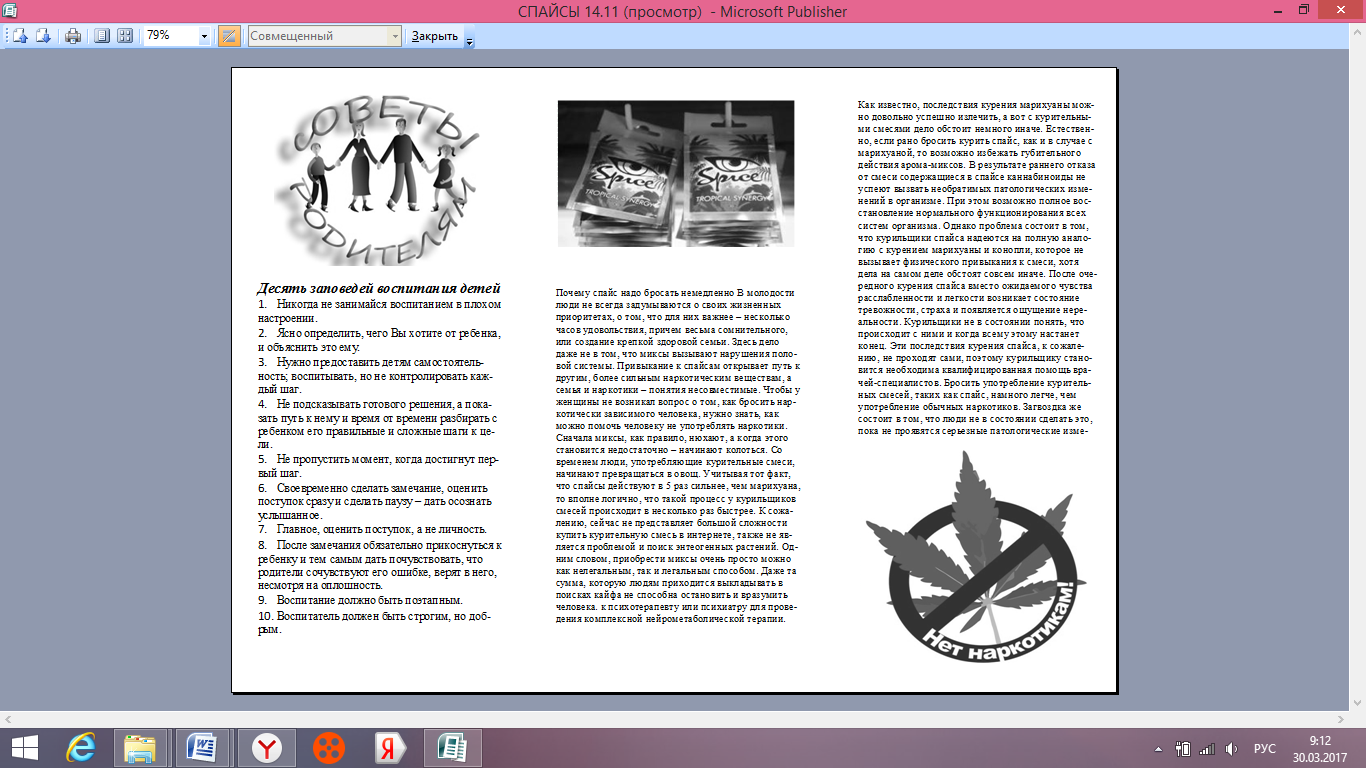Click text '5. Не пропустить момент'
This screenshot has height=768, width=1366.
(x=378, y=459)
